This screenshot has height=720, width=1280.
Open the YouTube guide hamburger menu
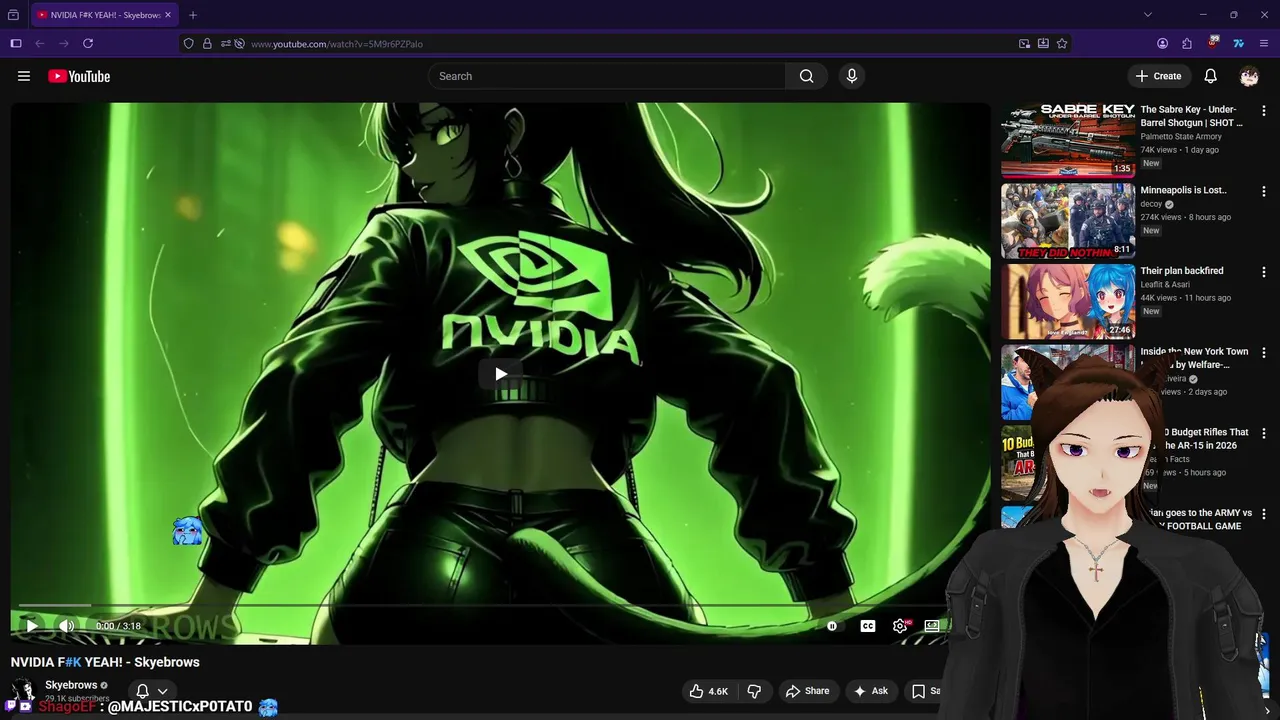24,76
